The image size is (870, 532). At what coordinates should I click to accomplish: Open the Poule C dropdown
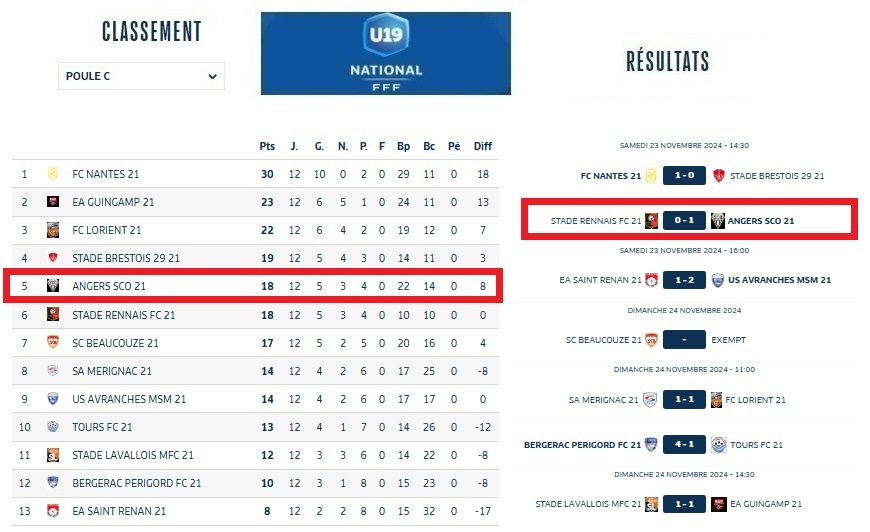click(141, 76)
